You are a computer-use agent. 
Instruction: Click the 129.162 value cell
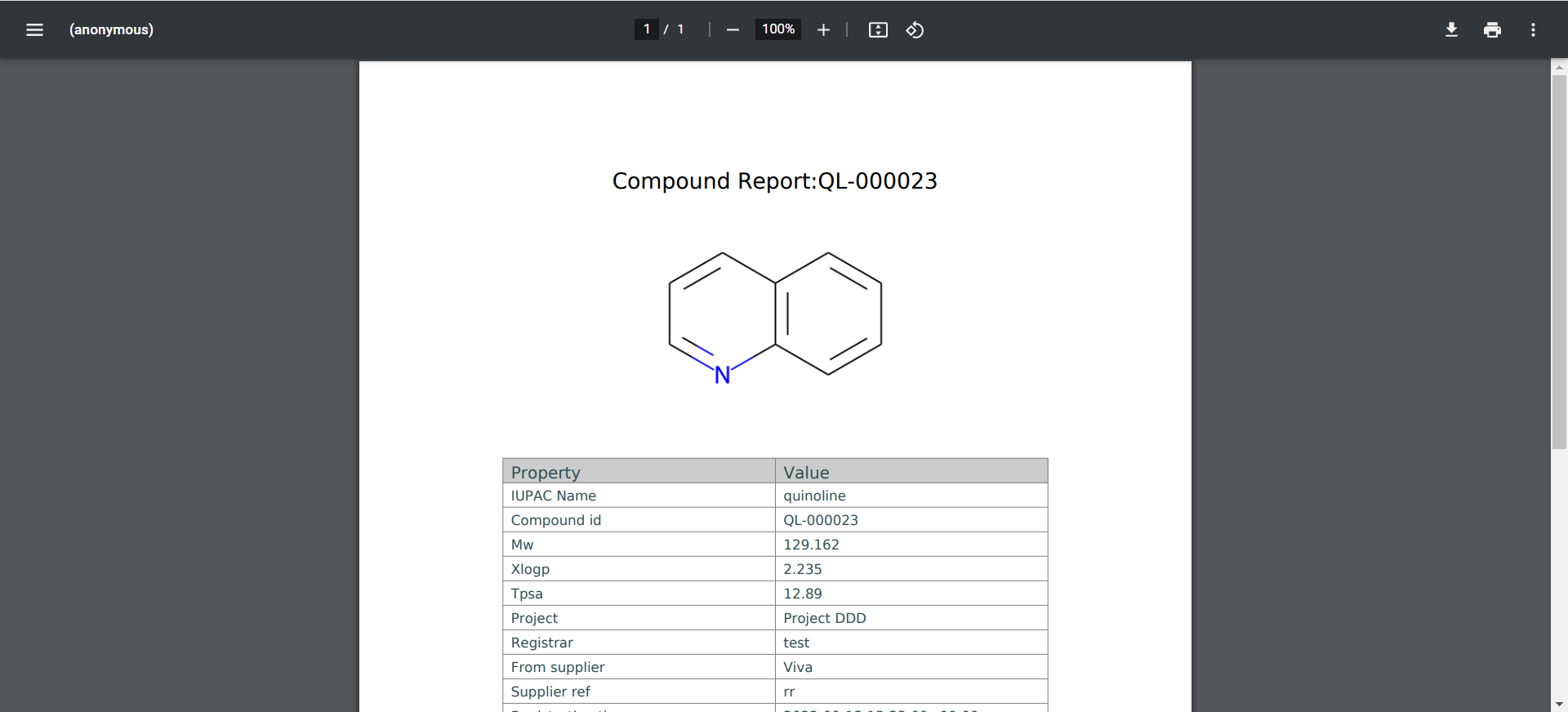point(911,545)
